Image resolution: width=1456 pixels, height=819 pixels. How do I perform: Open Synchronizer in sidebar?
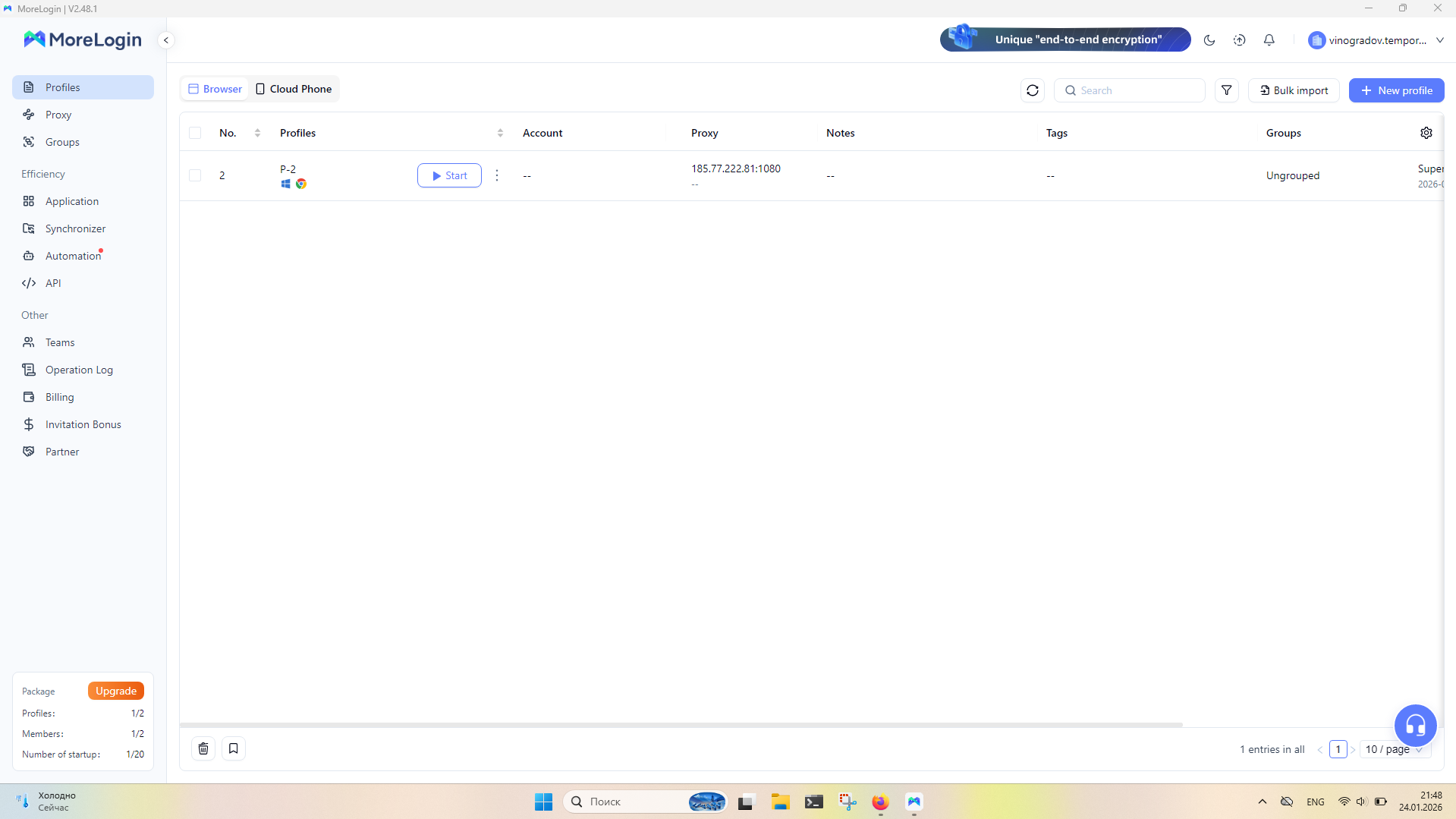(83, 228)
